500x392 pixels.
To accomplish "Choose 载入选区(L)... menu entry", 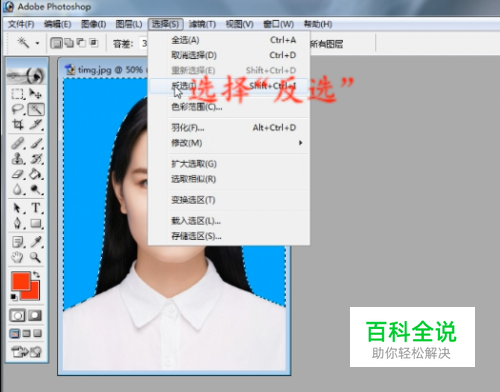I will 229,221.
